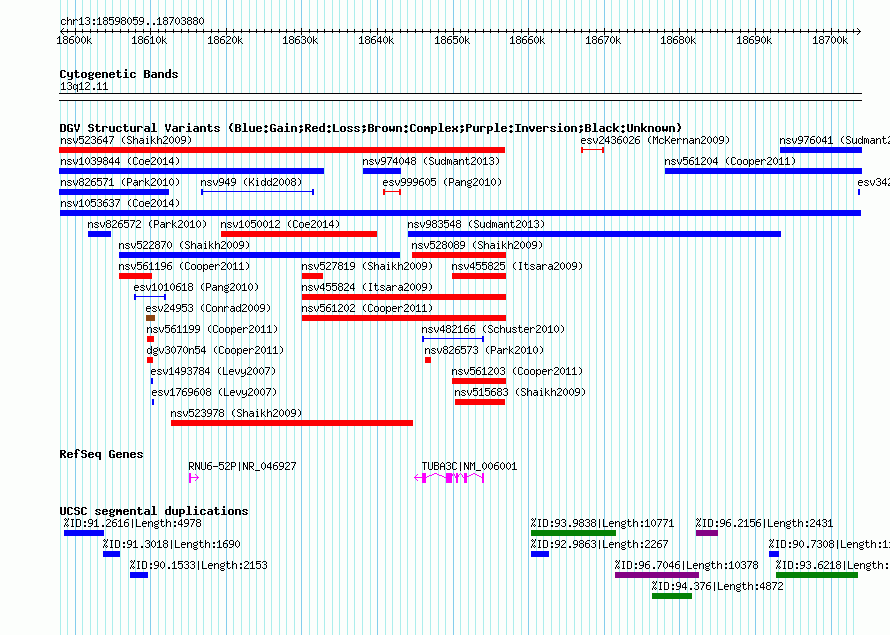Select the RefSeq Genes track title

click(x=102, y=454)
